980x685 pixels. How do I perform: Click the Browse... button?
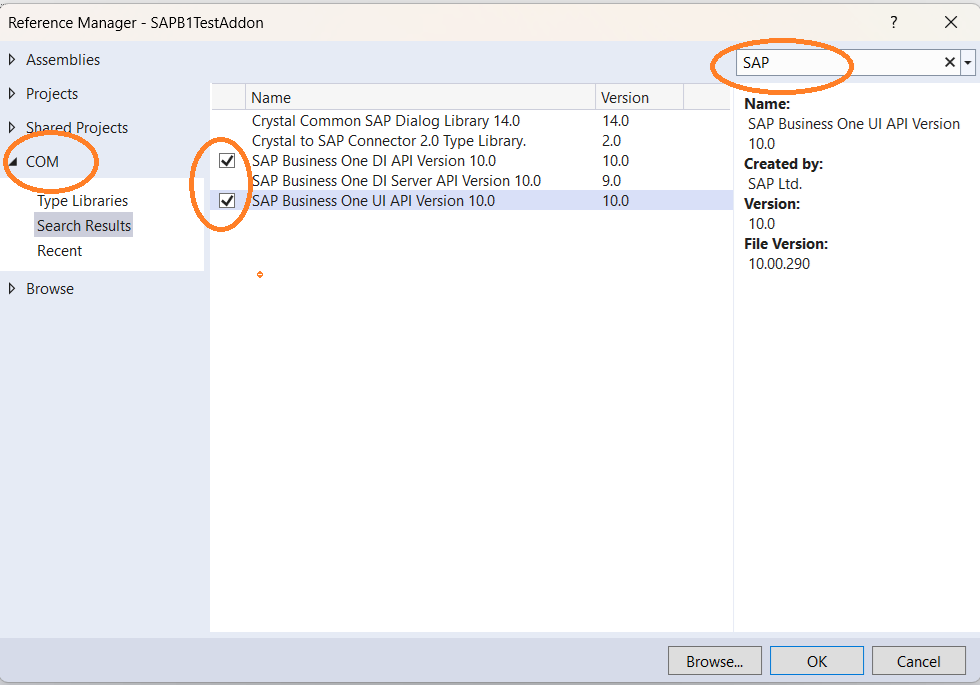click(714, 660)
